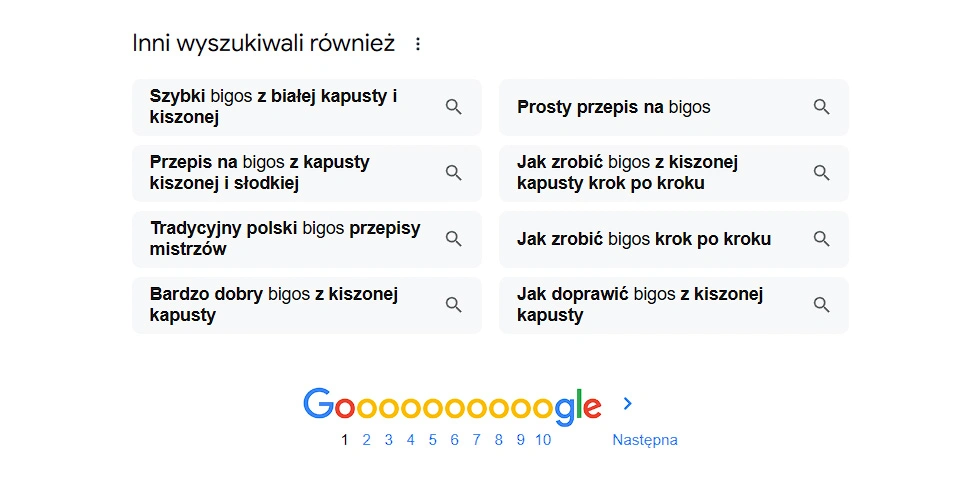
Task: Jump to results page 5
Action: (432, 440)
